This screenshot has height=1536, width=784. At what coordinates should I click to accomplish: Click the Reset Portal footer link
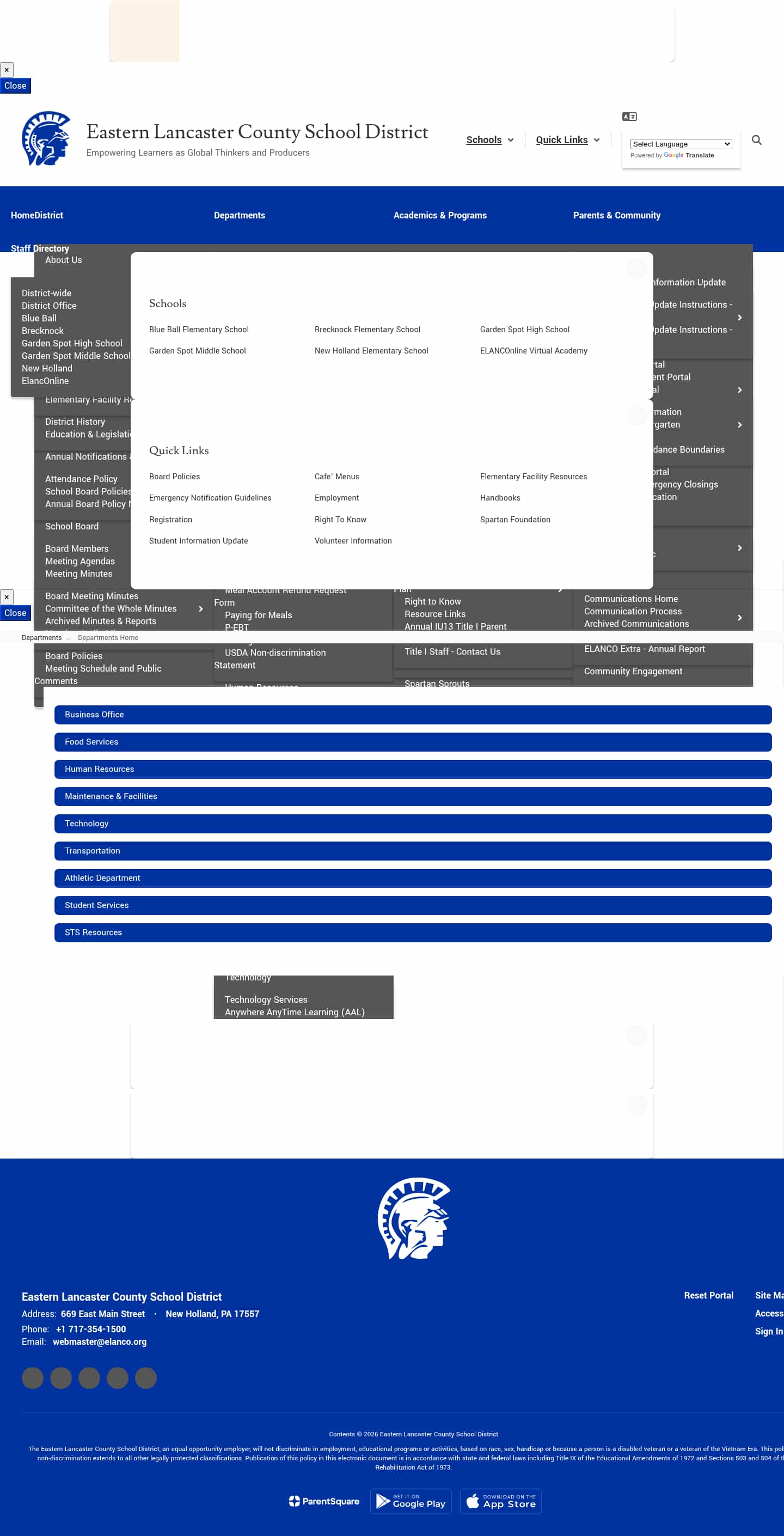[x=708, y=1295]
